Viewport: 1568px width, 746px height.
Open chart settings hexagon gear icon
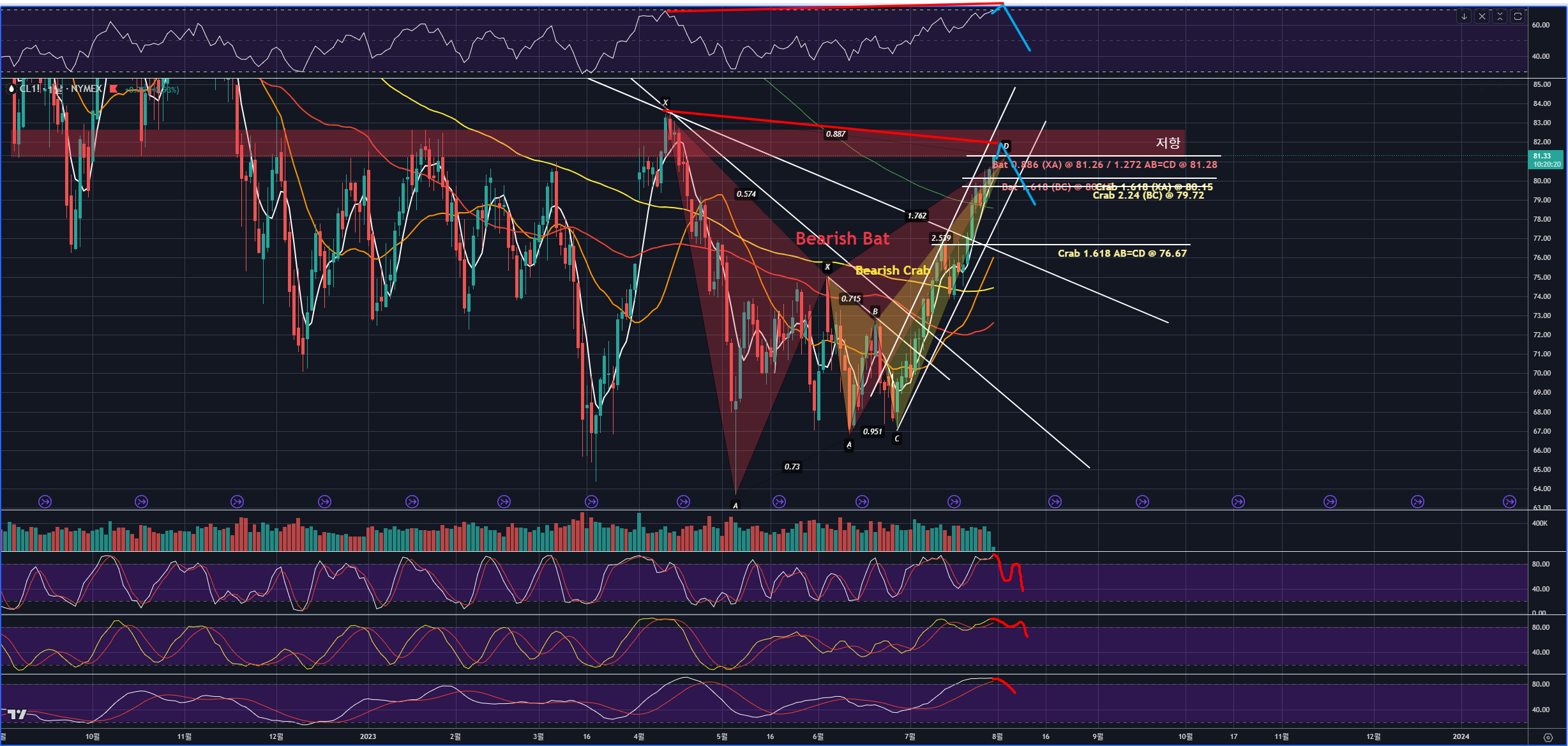1548,737
